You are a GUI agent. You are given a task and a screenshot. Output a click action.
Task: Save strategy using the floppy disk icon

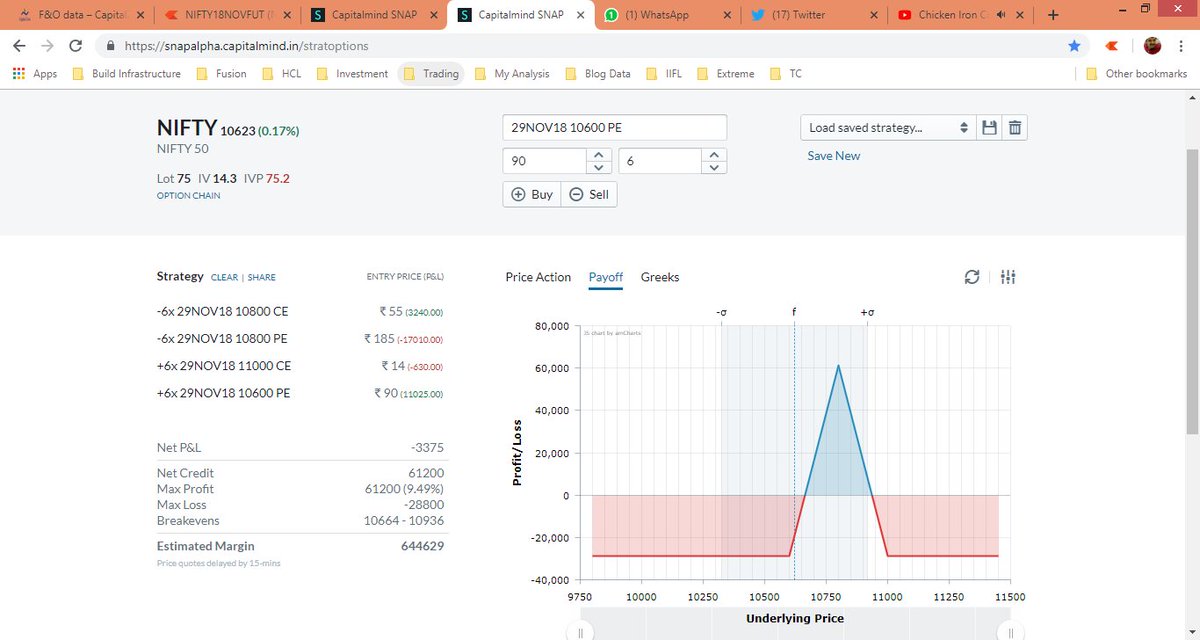(x=989, y=128)
